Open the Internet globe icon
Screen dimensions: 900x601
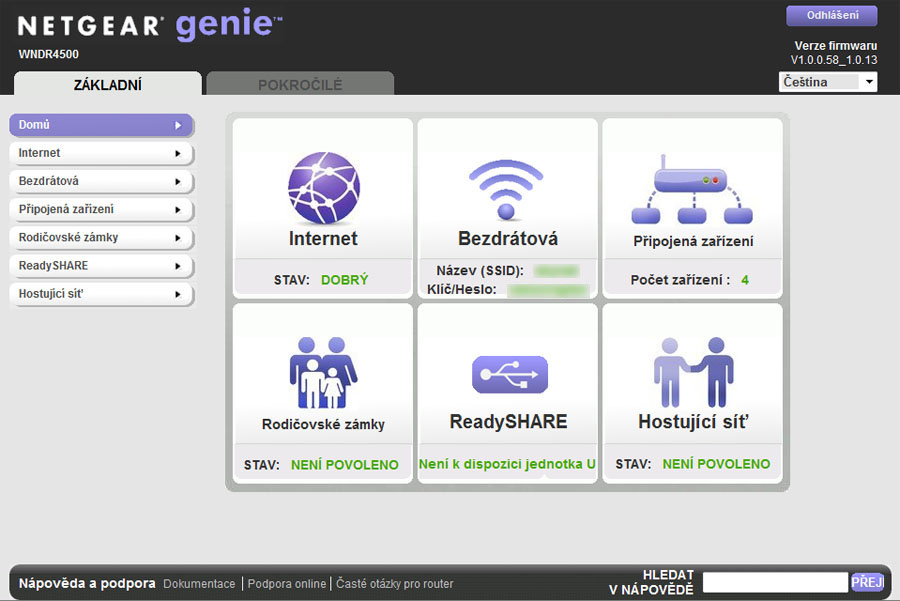click(x=324, y=187)
